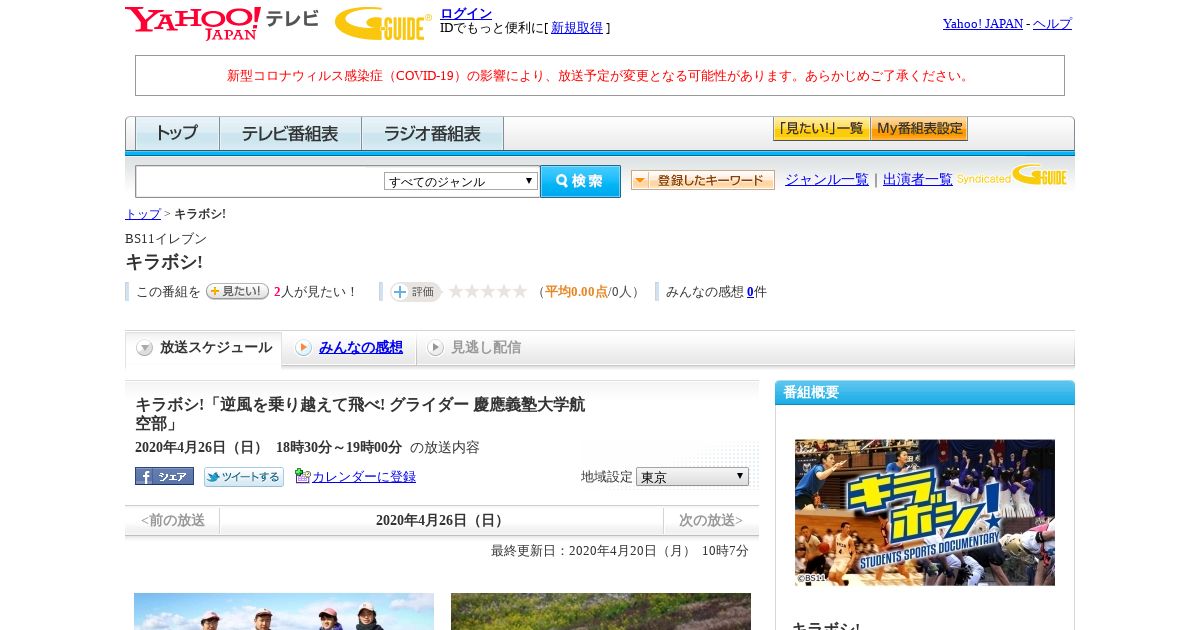Screen dimensions: 1200x630
Task: Open the ラジオ番組表 tab
Action: pyautogui.click(x=432, y=133)
